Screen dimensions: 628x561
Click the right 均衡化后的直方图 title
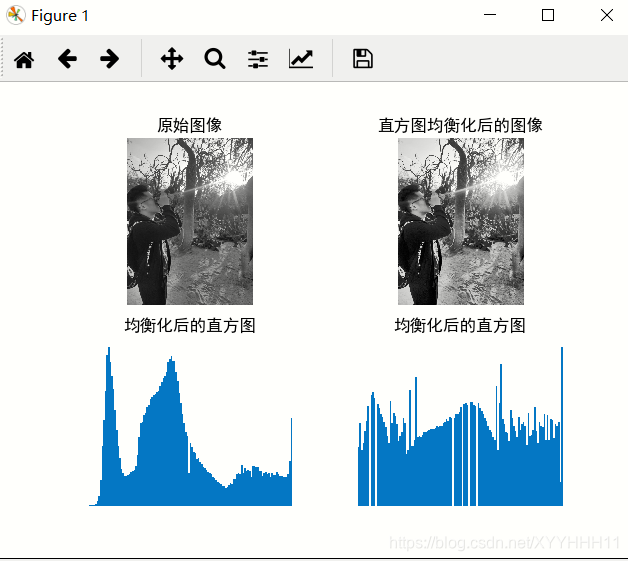(x=460, y=325)
